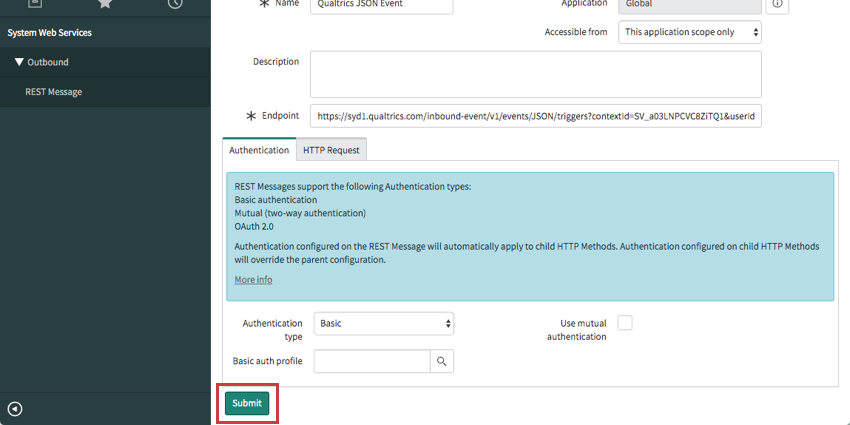Click the Endpoint URL field

(x=535, y=117)
